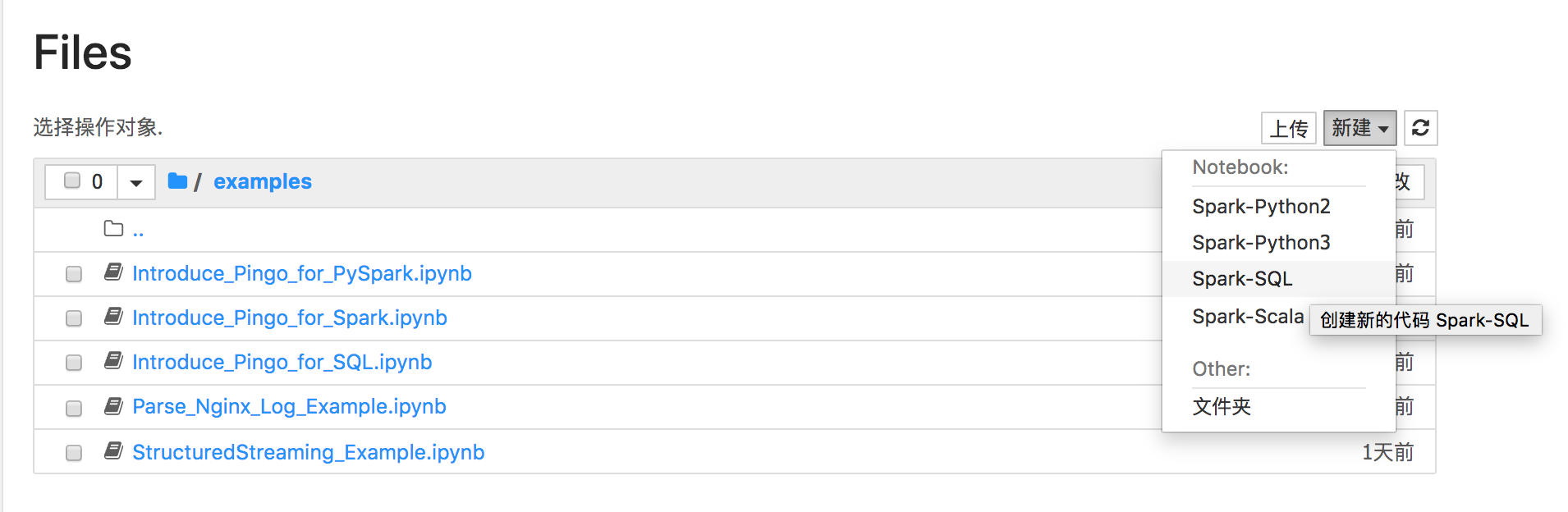This screenshot has width=1568, height=512.
Task: Click the 上传 upload button
Action: click(x=1289, y=128)
